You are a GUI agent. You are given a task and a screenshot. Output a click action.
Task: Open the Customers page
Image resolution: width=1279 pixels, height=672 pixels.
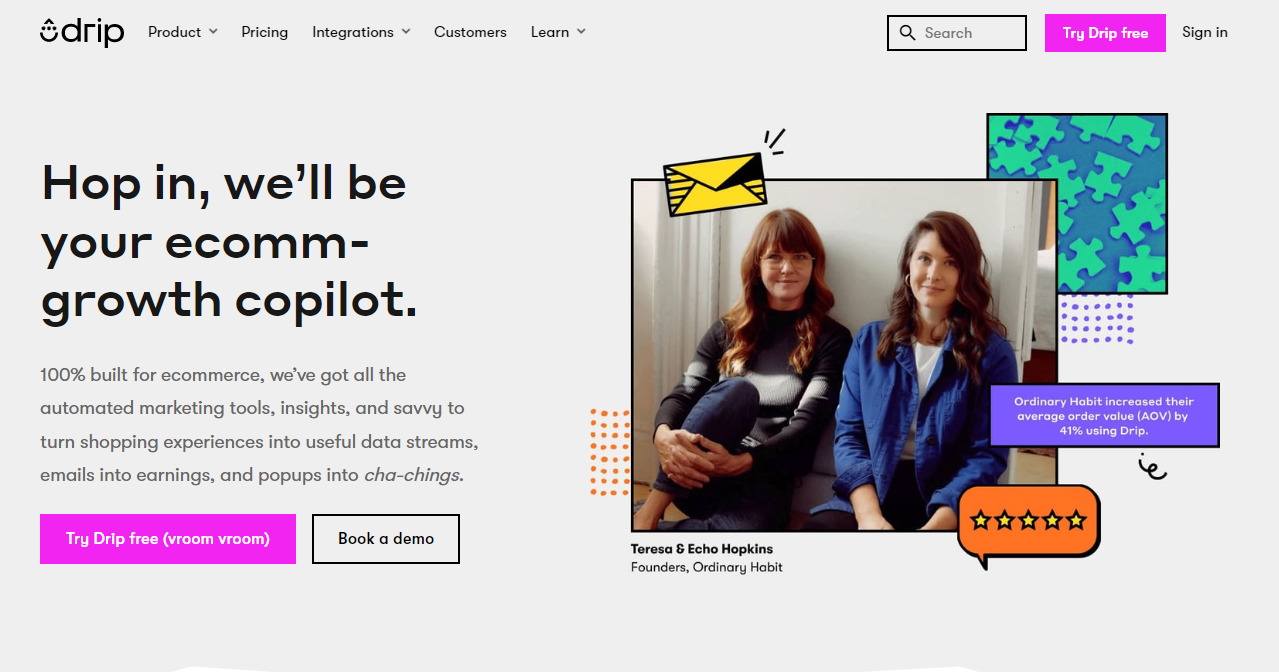coord(470,32)
